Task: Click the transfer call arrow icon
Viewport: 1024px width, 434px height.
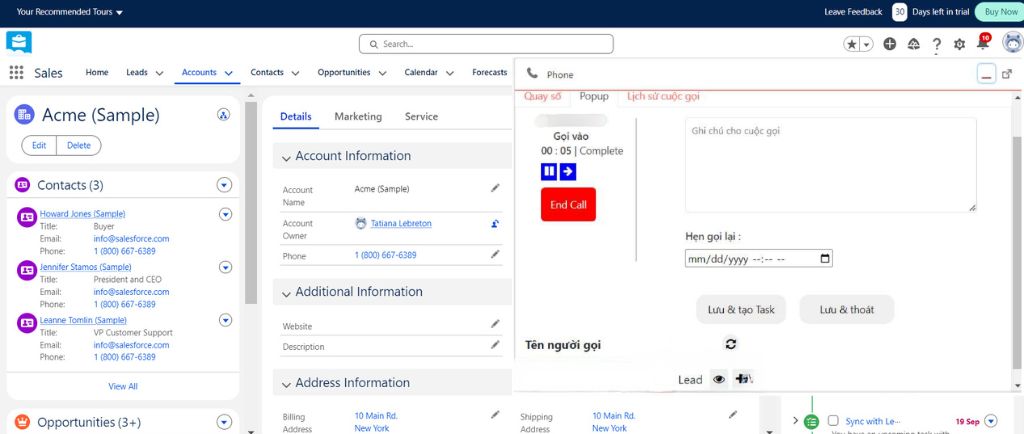Action: [568, 172]
